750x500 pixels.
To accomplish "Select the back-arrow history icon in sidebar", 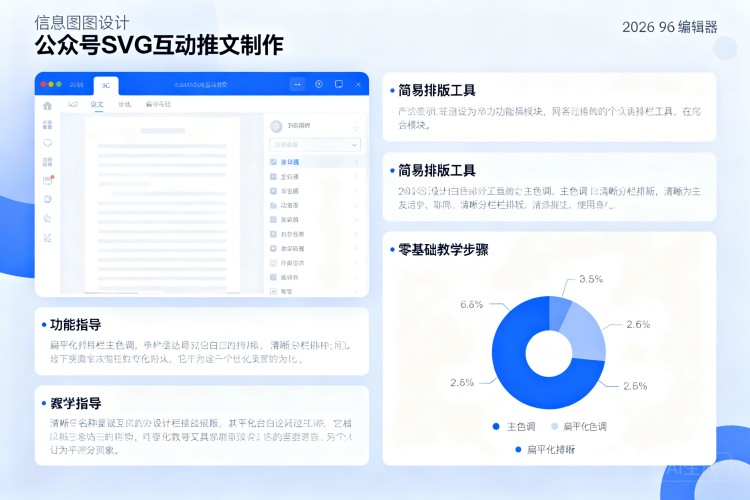I will 47,218.
